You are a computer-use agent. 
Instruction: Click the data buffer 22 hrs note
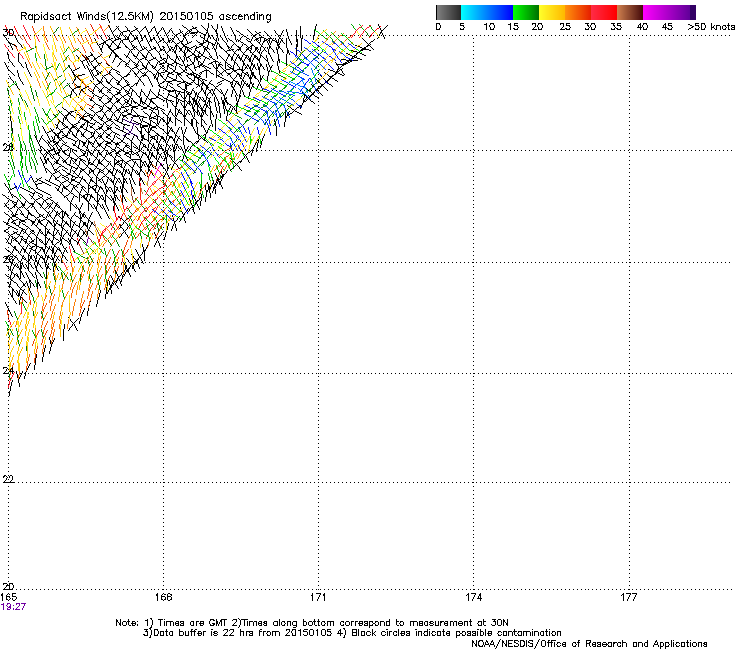click(352, 633)
